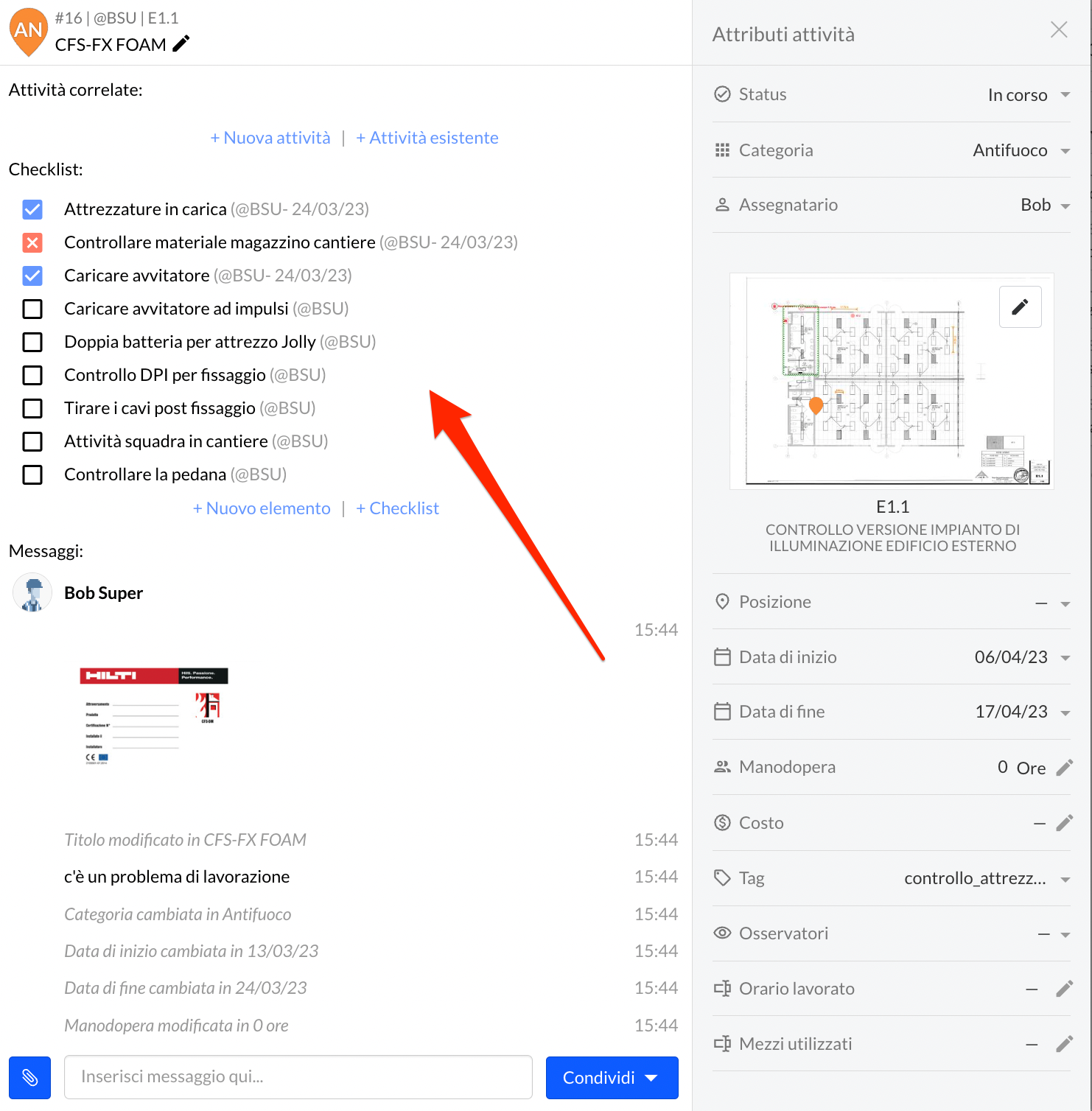
Task: Close the Attributi attività panel
Action: click(x=1059, y=29)
